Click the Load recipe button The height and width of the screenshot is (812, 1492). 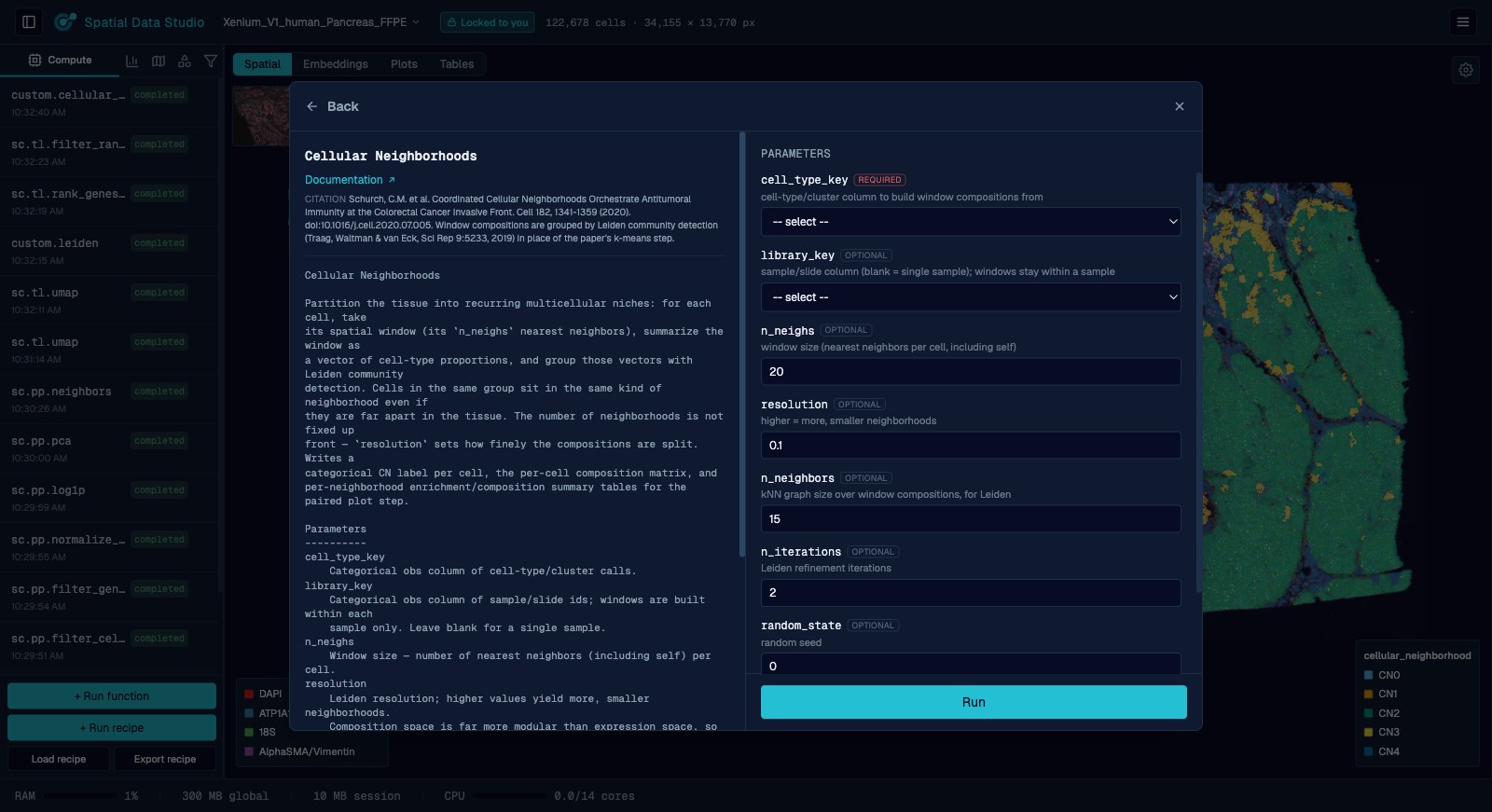tap(59, 759)
